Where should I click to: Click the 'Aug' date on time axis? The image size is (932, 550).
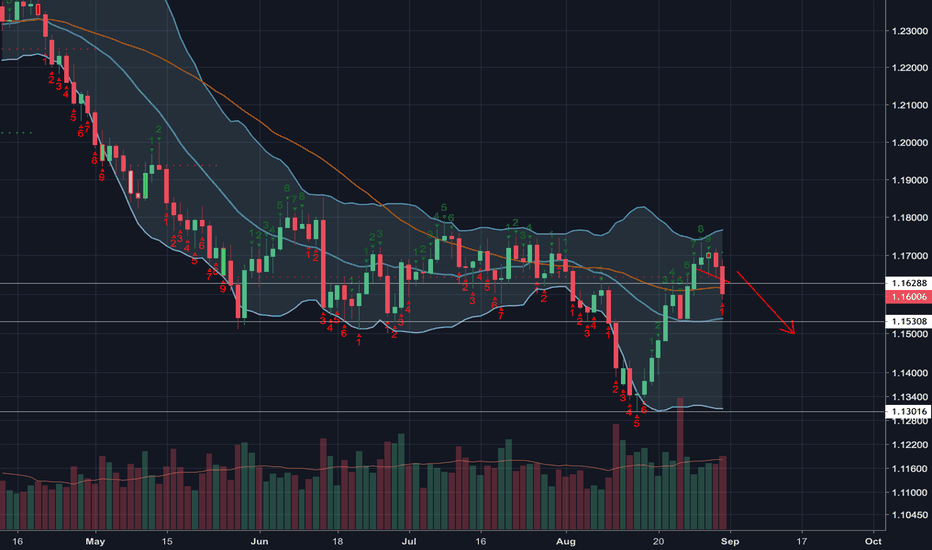(565, 541)
